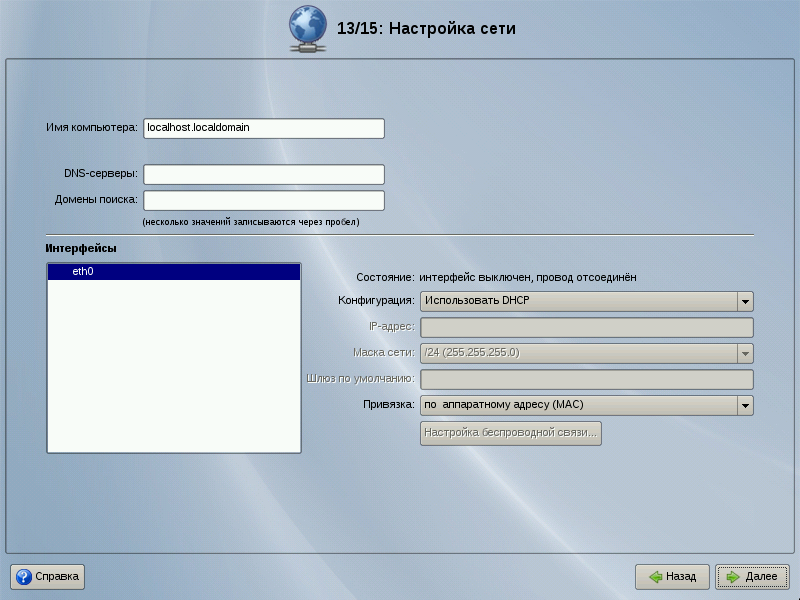This screenshot has width=800, height=600.
Task: Click the green right arrow icon beside Далее
Action: pos(733,577)
